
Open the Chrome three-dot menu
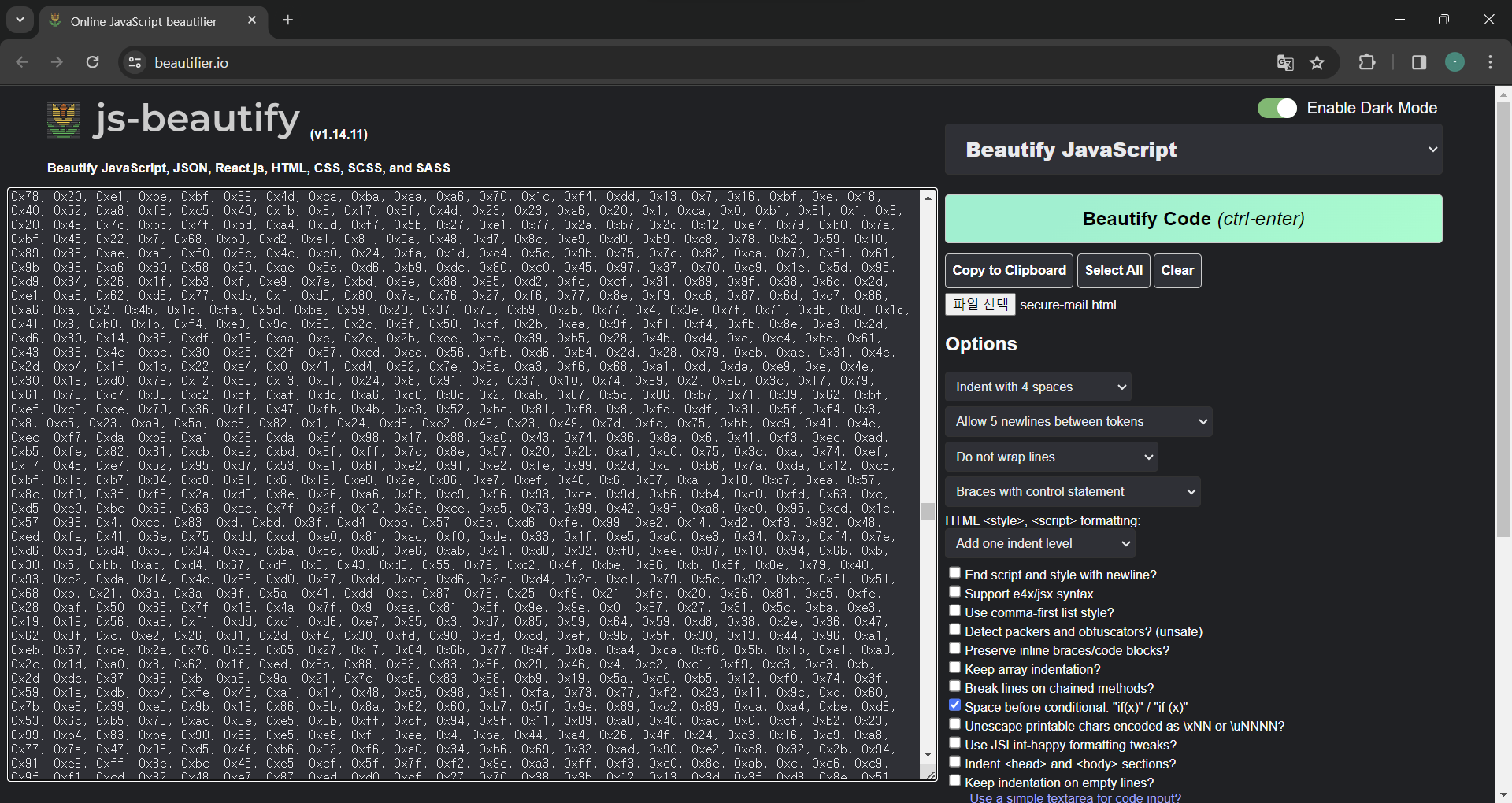tap(1491, 62)
